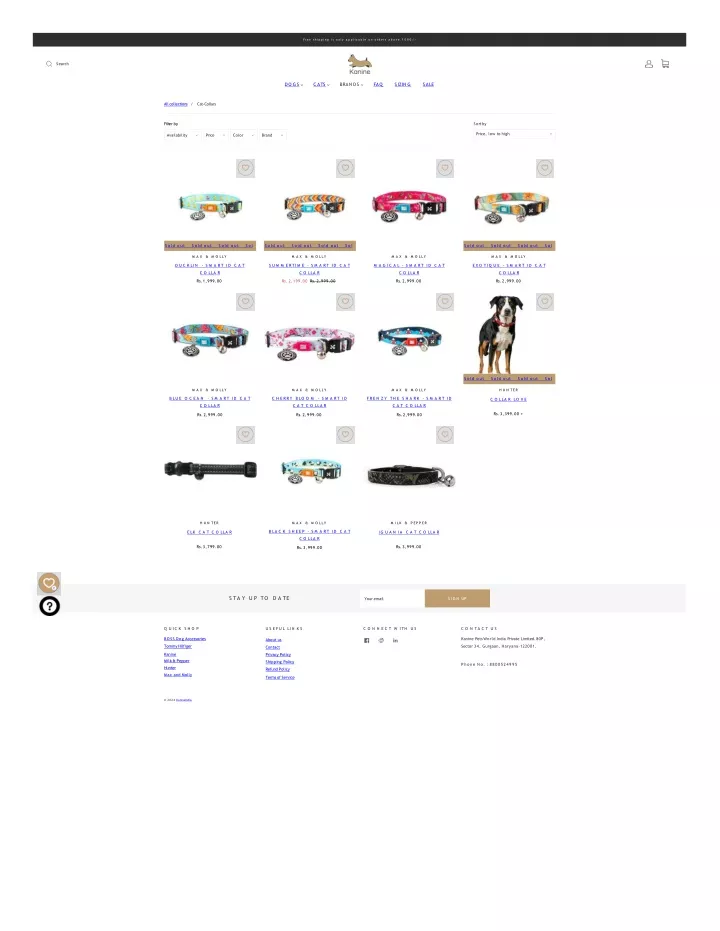Click the Sign Up newsletter button

[x=457, y=598]
